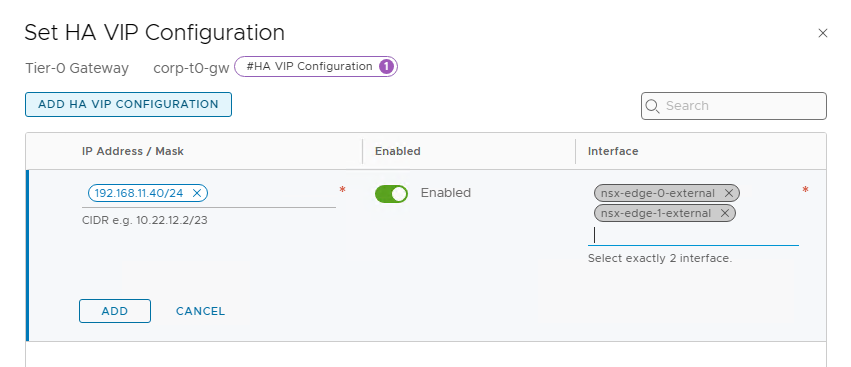Screen dimensions: 851x367
Task: Click the Enabled label beside the switch
Action: point(446,193)
